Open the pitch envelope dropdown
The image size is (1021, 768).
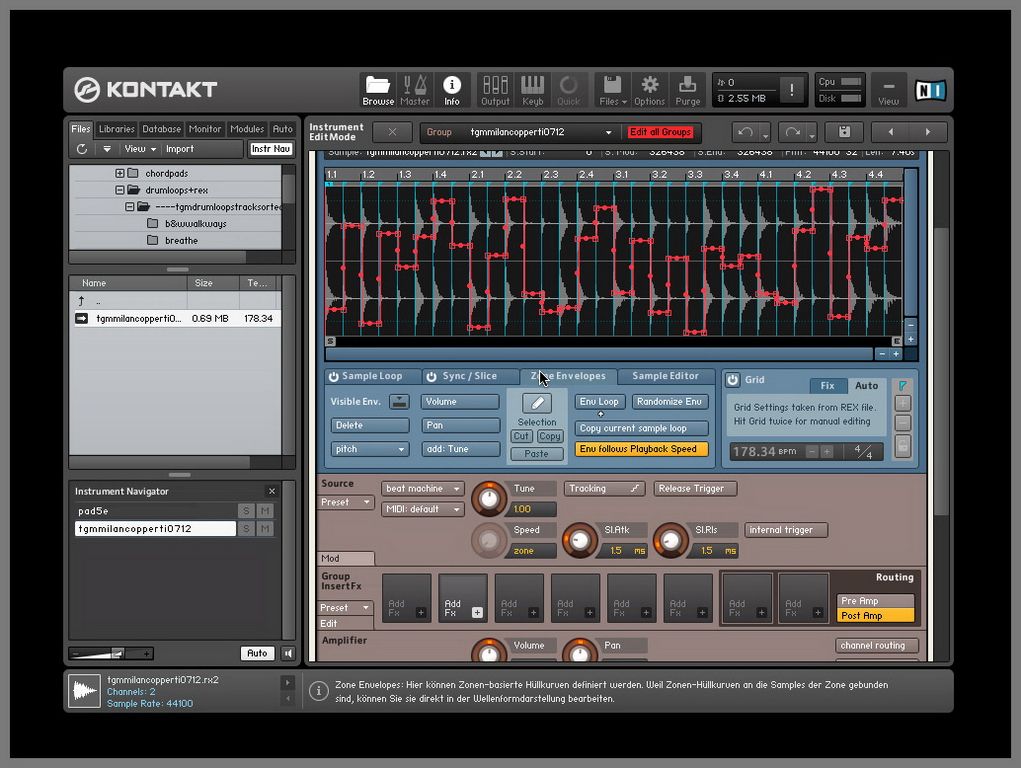(x=370, y=449)
